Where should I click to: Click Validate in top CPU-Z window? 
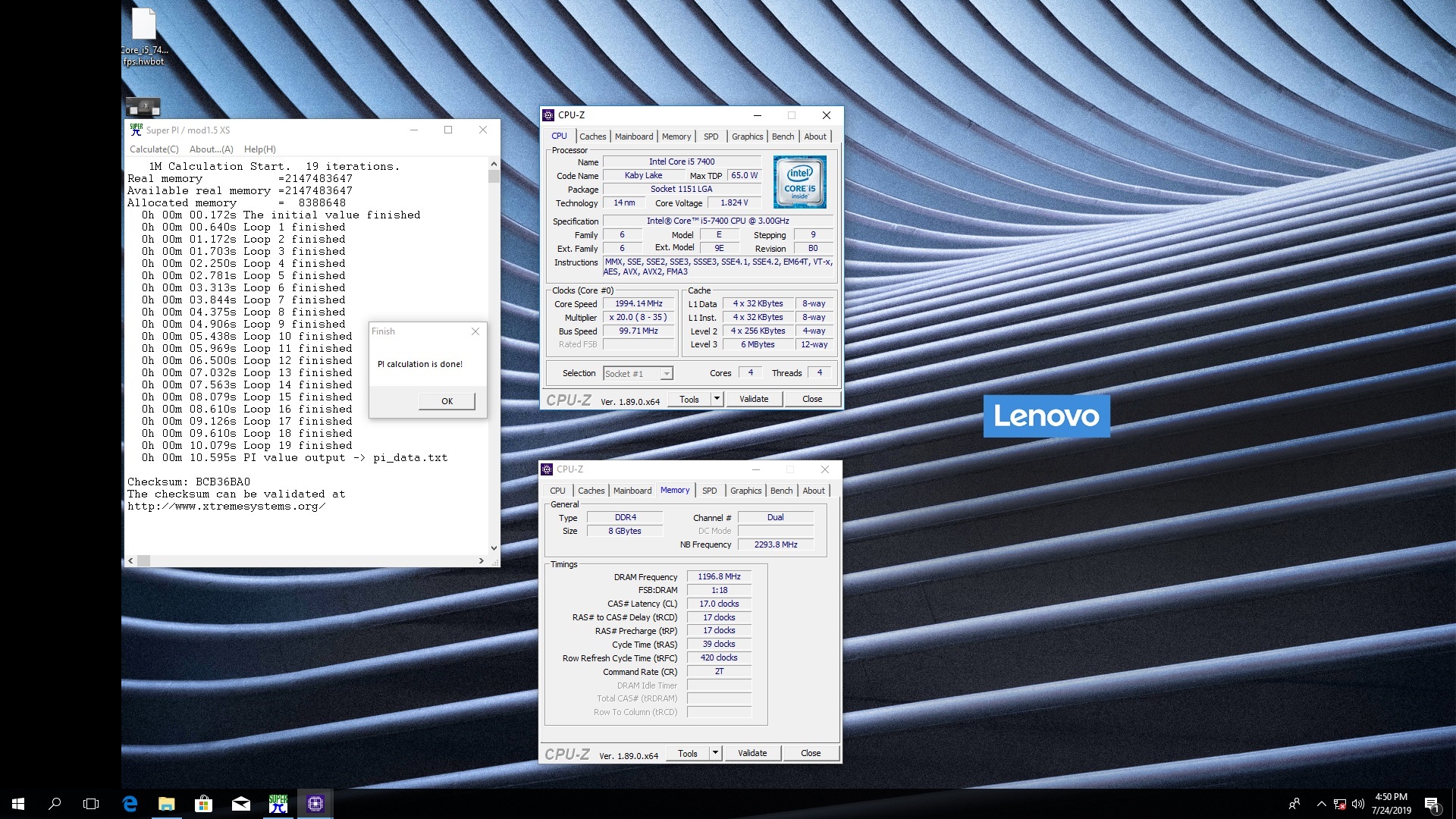click(x=754, y=399)
